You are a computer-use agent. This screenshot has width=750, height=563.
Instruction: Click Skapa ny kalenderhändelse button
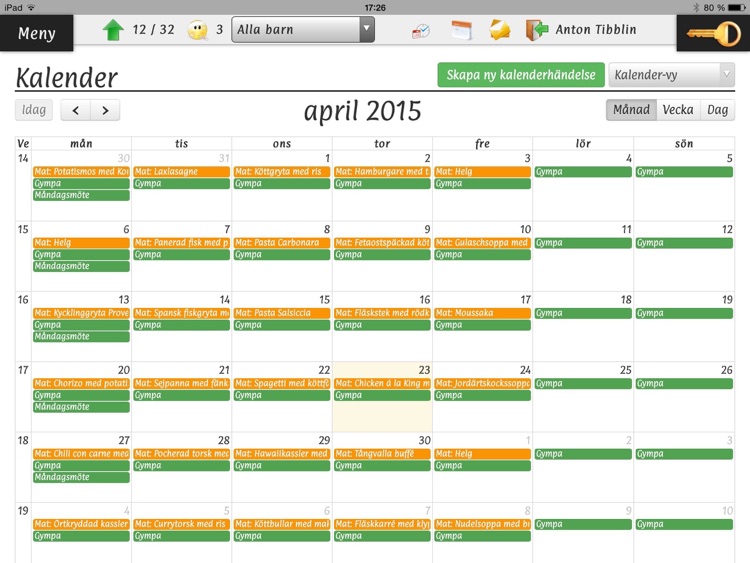[x=521, y=75]
